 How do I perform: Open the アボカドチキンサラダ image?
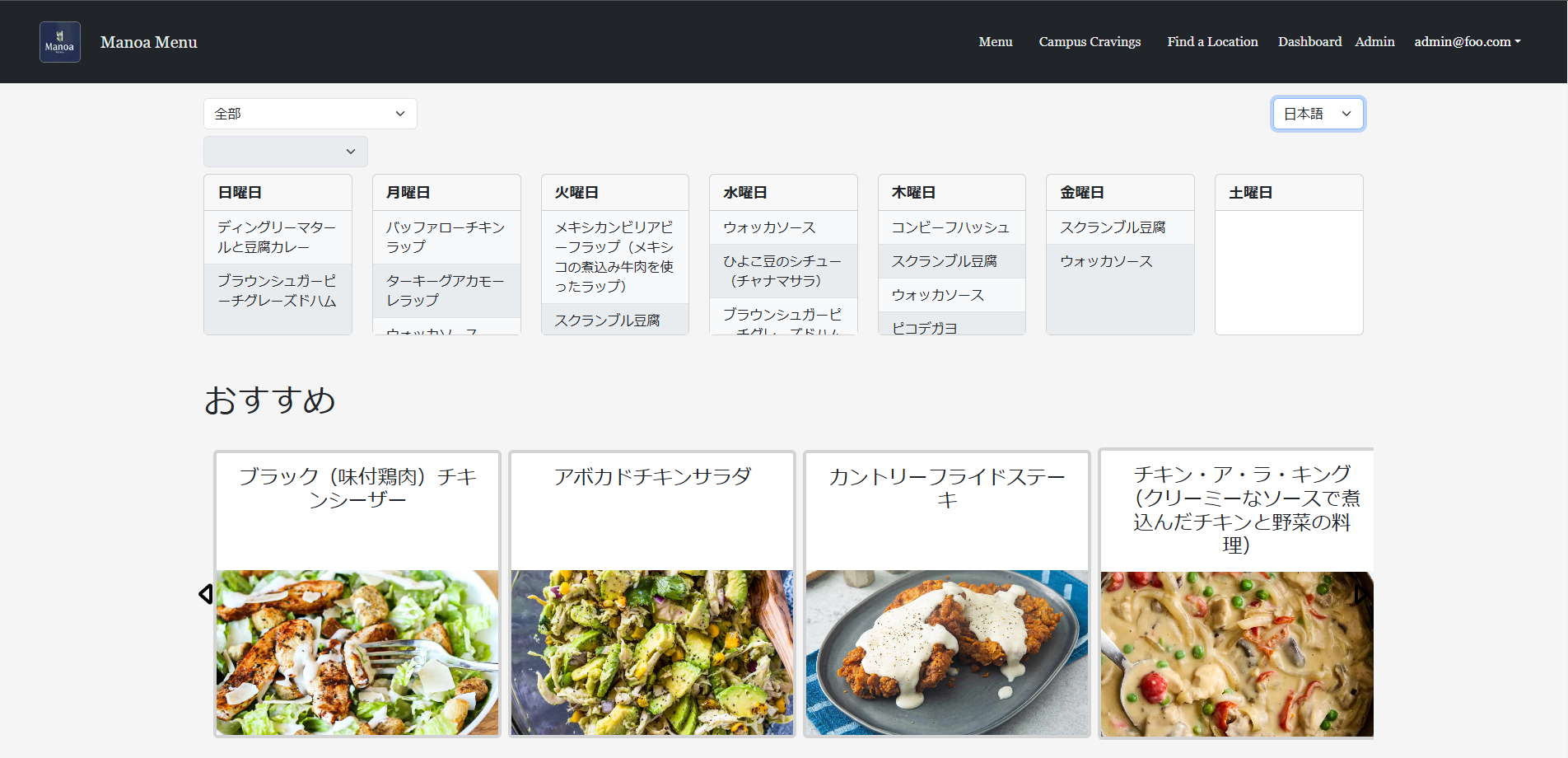(651, 652)
